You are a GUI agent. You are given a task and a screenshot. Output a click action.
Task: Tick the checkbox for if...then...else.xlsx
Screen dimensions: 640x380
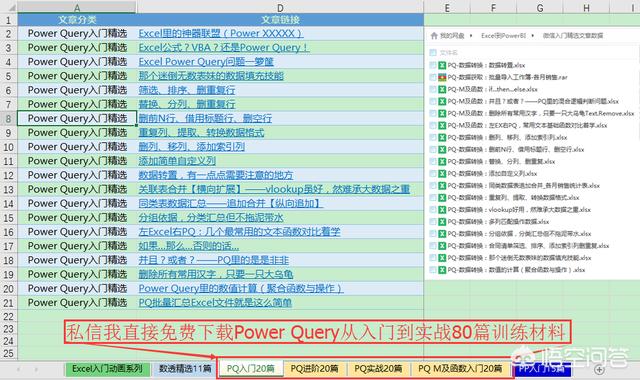(x=433, y=89)
